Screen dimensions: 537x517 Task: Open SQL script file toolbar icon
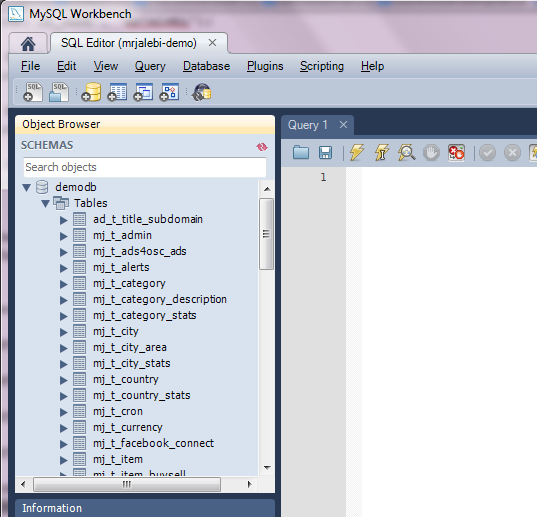point(59,92)
